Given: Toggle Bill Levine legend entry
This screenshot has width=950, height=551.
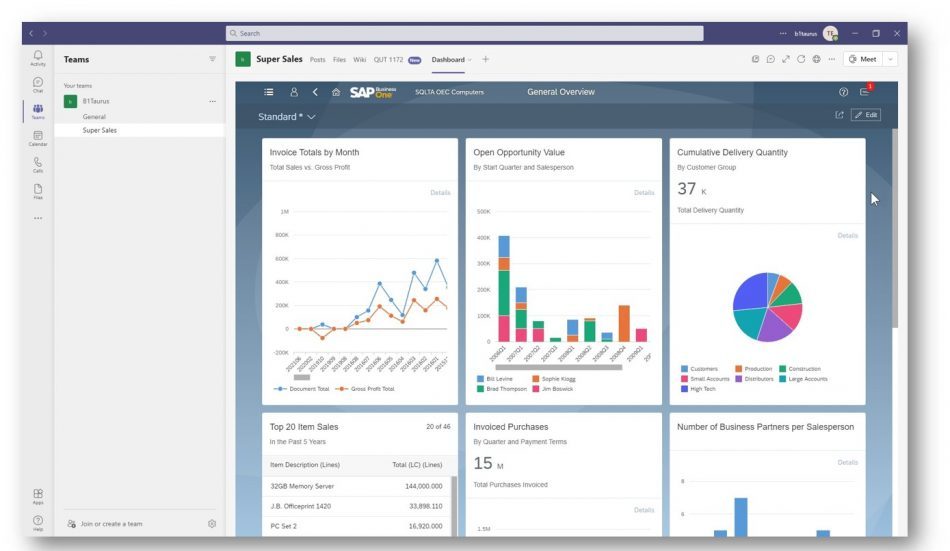Looking at the screenshot, I should pyautogui.click(x=495, y=379).
